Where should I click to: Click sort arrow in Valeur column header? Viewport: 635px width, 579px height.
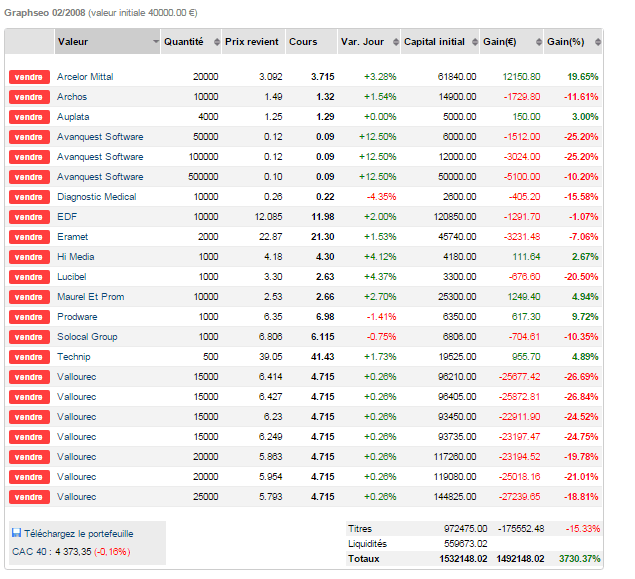coord(155,42)
